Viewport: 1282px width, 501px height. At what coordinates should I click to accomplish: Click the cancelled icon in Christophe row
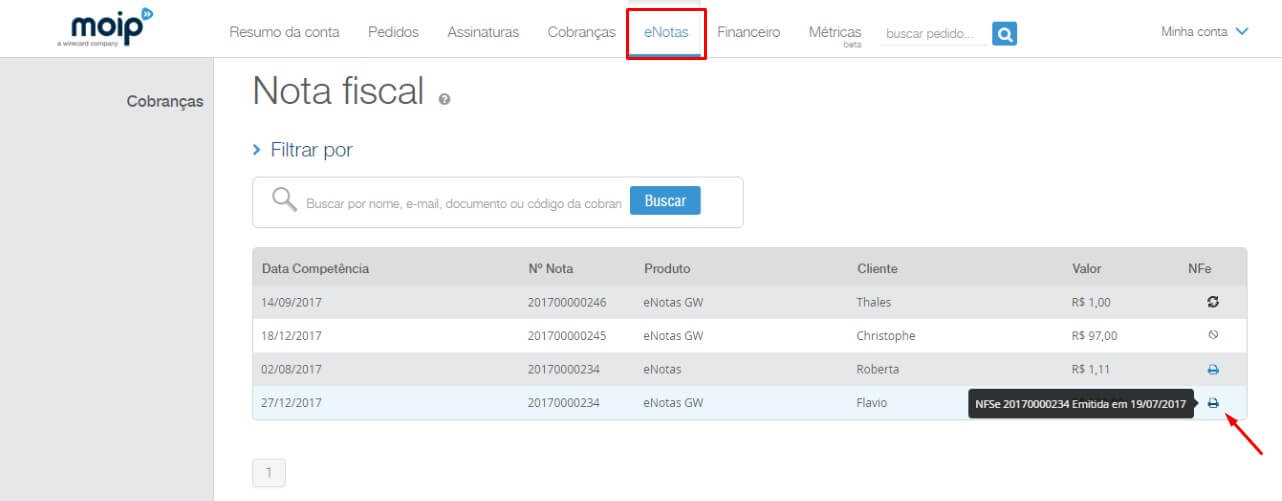(1213, 335)
